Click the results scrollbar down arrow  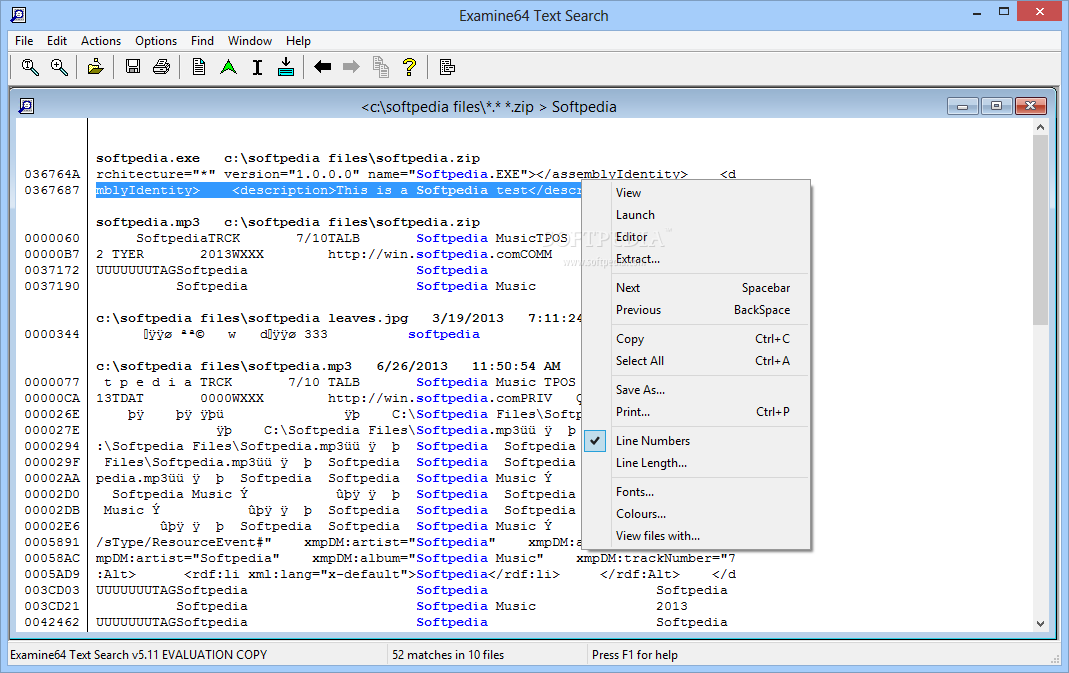1040,623
